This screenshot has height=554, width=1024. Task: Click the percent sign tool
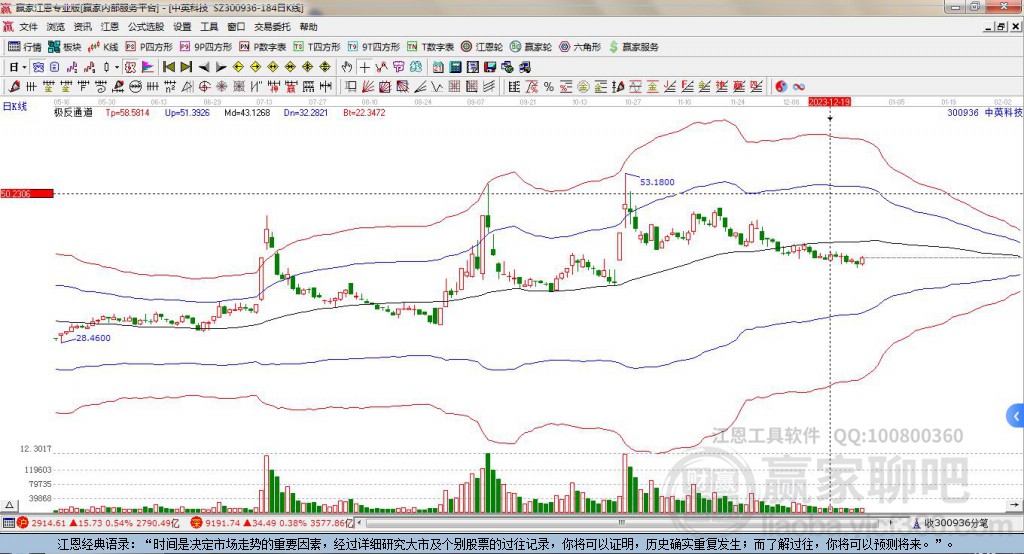(549, 86)
